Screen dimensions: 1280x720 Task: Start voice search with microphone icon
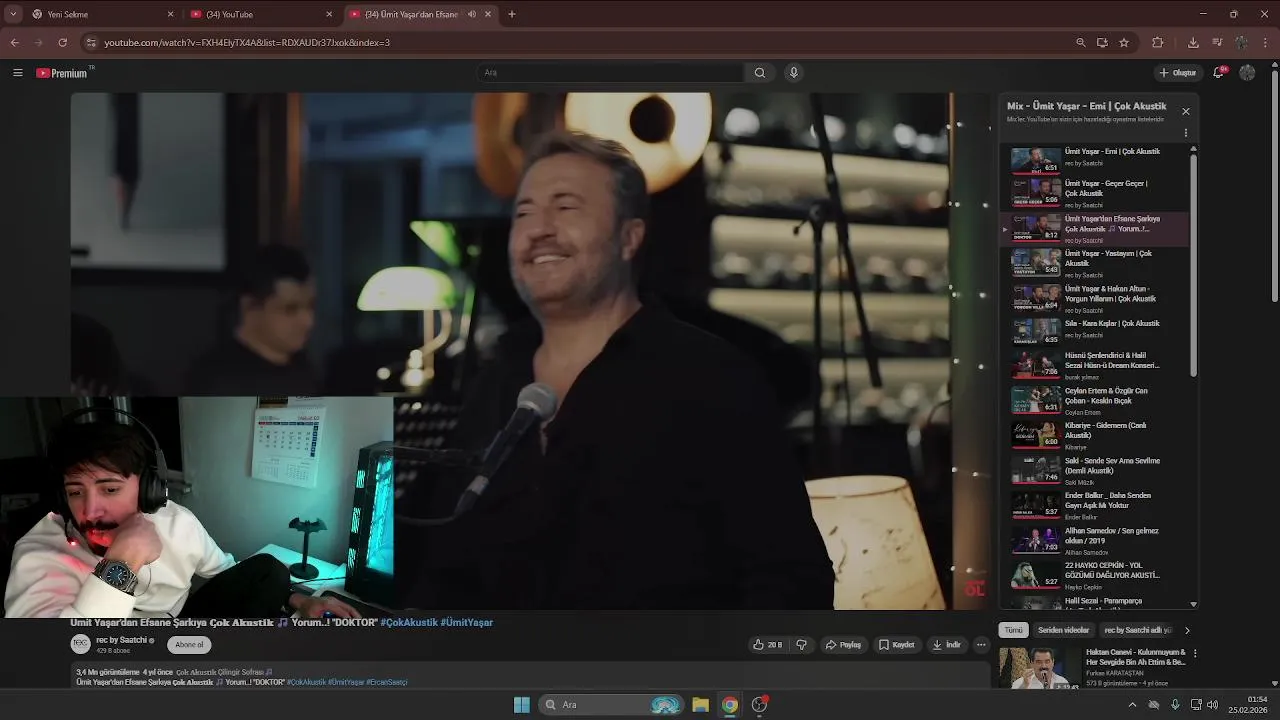[794, 73]
